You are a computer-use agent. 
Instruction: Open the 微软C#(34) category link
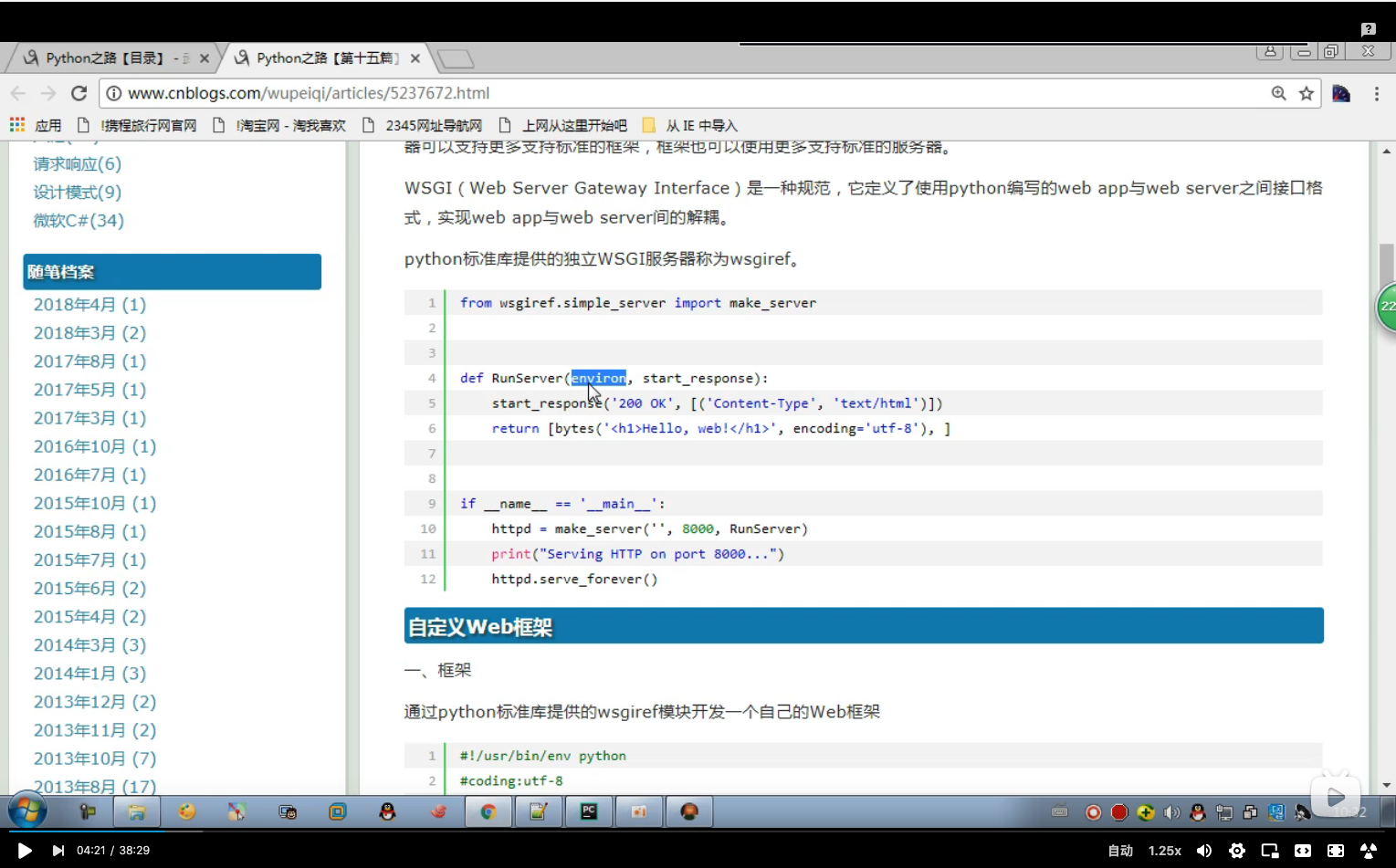pyautogui.click(x=79, y=220)
